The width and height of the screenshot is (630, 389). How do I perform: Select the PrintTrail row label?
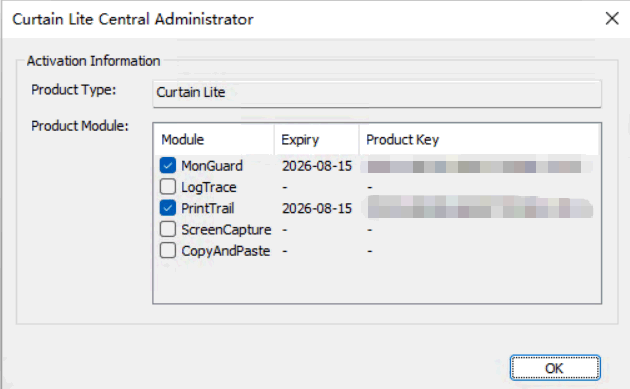tap(207, 208)
